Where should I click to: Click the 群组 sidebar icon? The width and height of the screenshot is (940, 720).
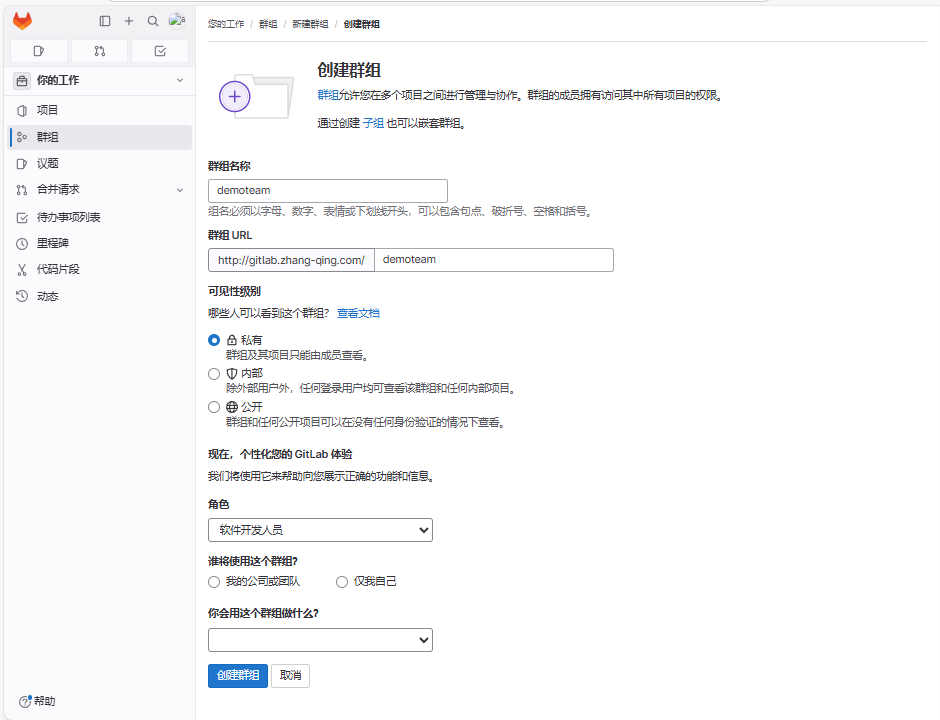click(22, 137)
